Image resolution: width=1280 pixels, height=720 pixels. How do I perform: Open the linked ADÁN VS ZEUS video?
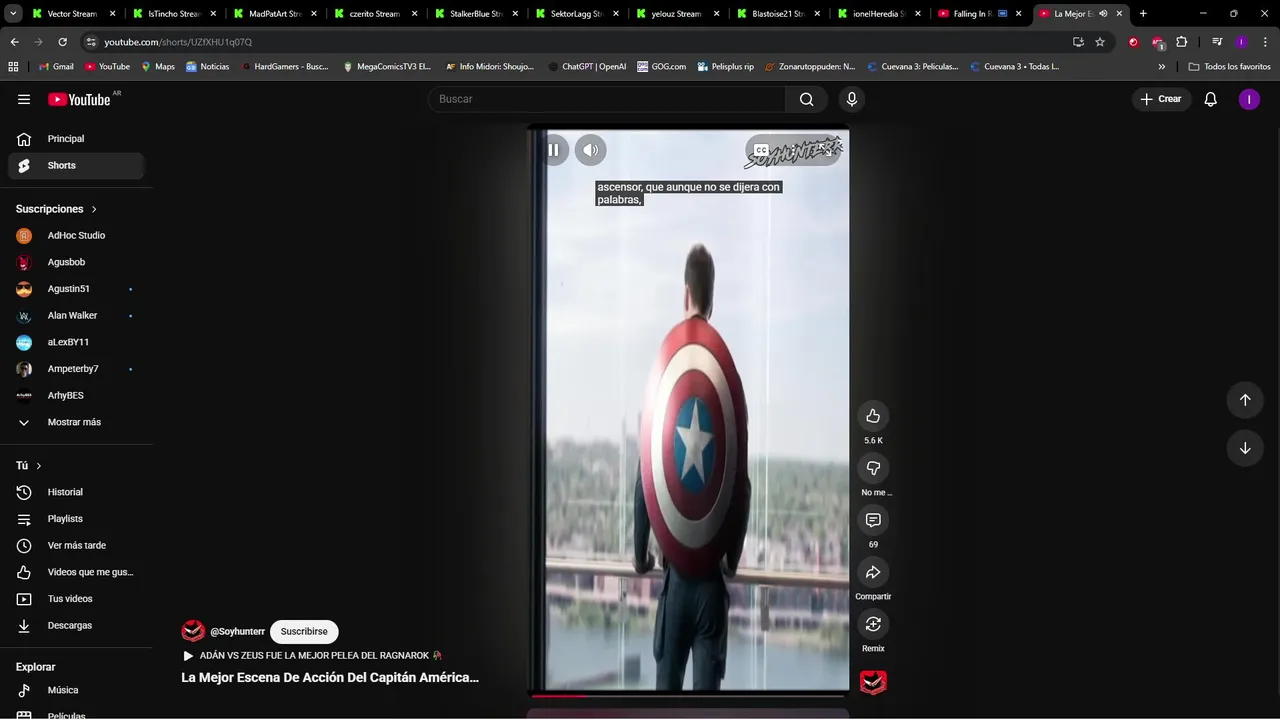(x=312, y=656)
